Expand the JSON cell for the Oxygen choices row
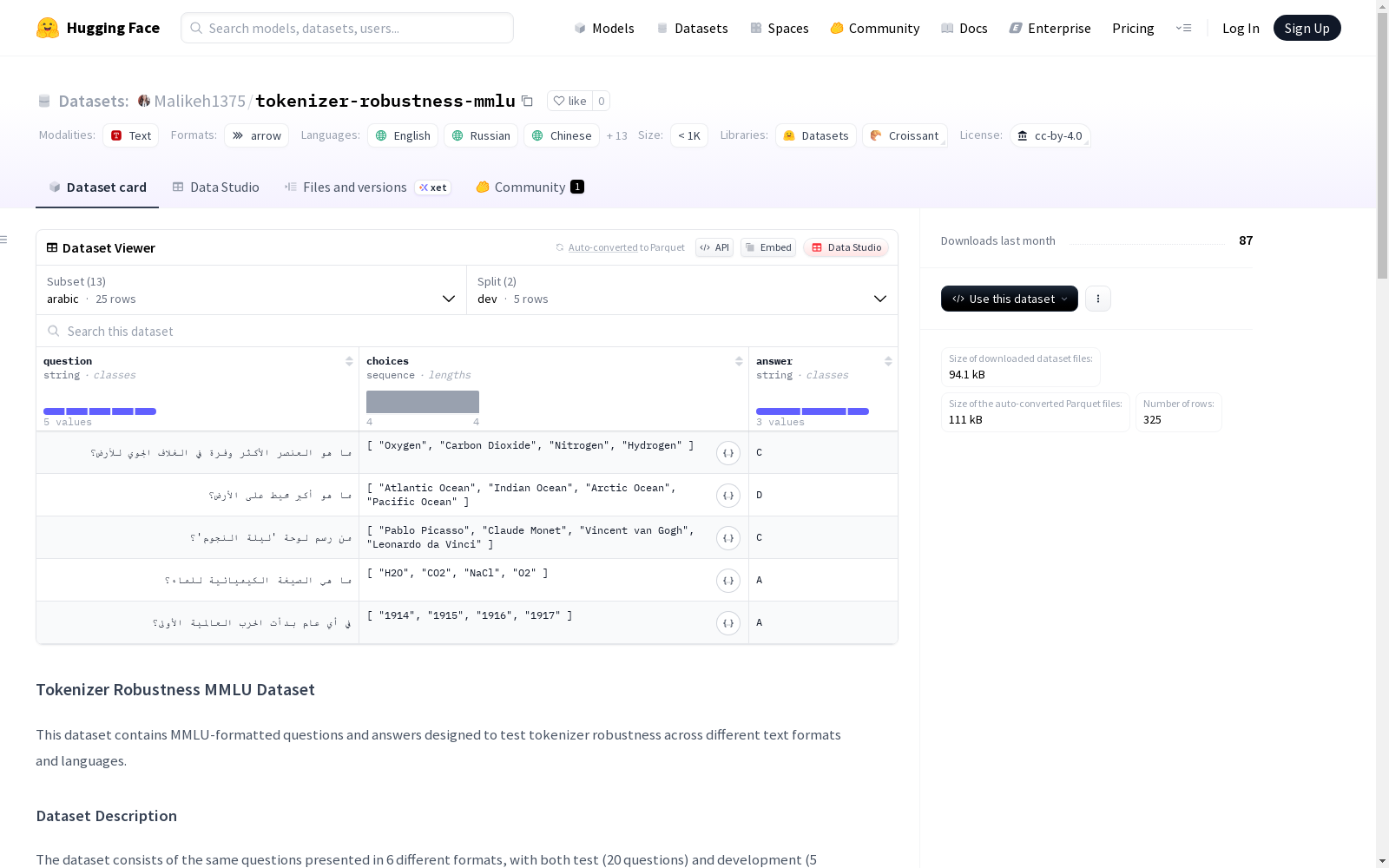Image resolution: width=1389 pixels, height=868 pixels. (x=728, y=453)
